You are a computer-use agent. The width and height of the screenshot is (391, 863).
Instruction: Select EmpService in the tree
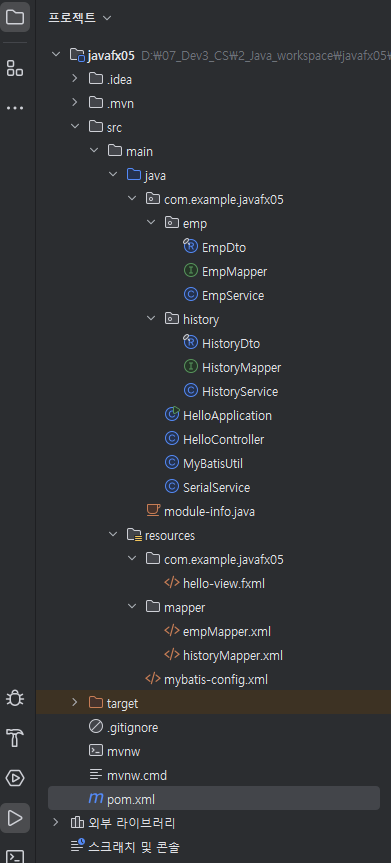233,296
